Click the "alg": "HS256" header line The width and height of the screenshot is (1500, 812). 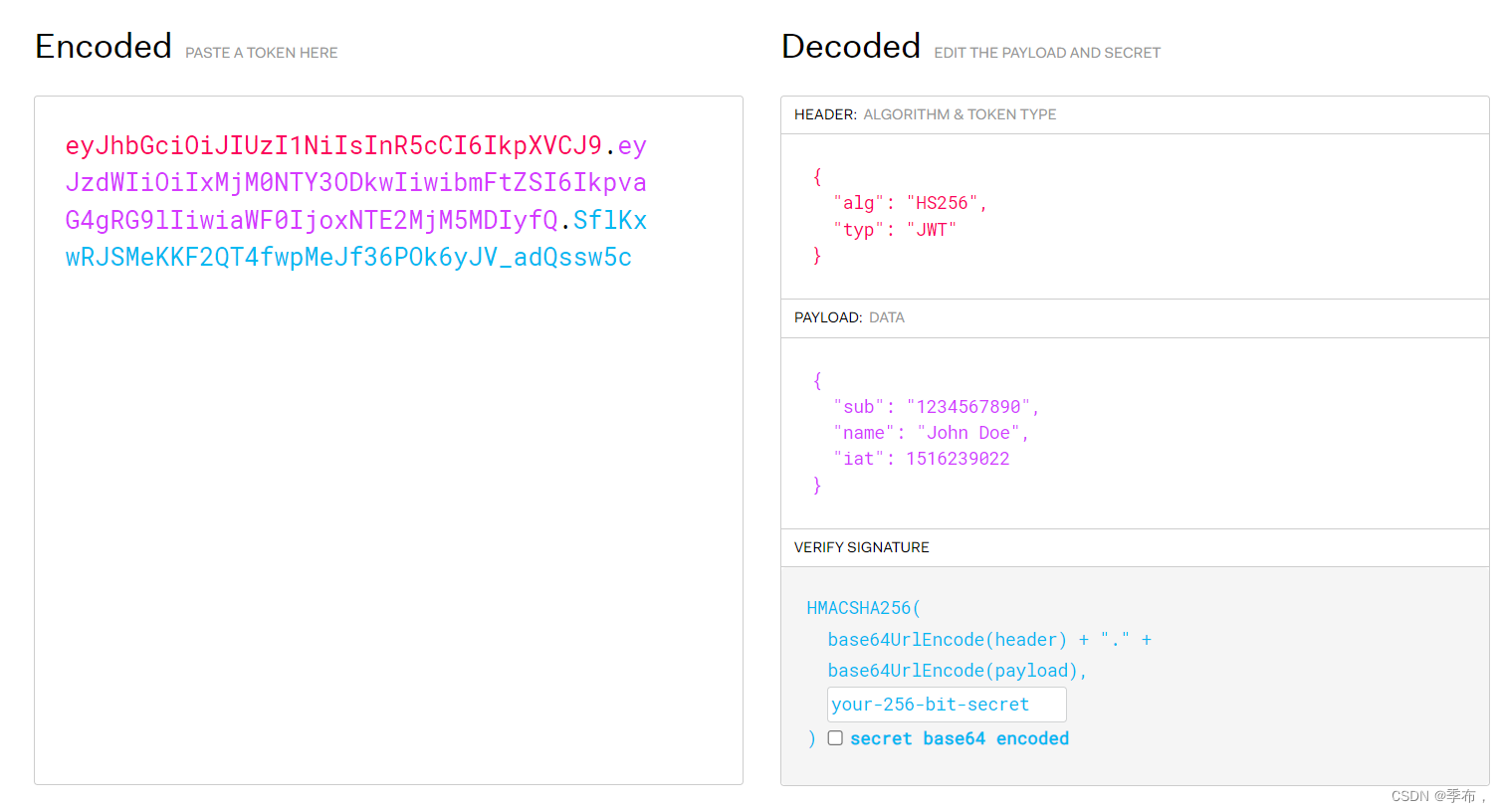[x=910, y=203]
